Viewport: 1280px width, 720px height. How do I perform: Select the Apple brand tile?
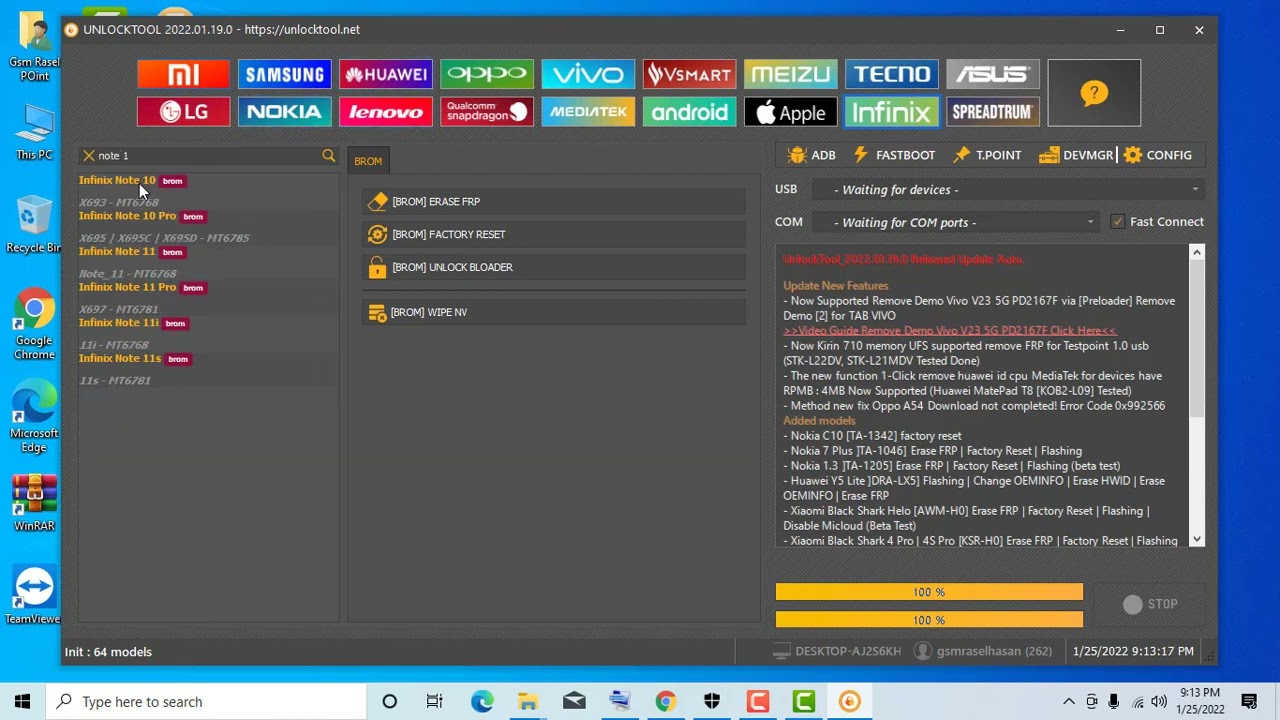(x=790, y=112)
